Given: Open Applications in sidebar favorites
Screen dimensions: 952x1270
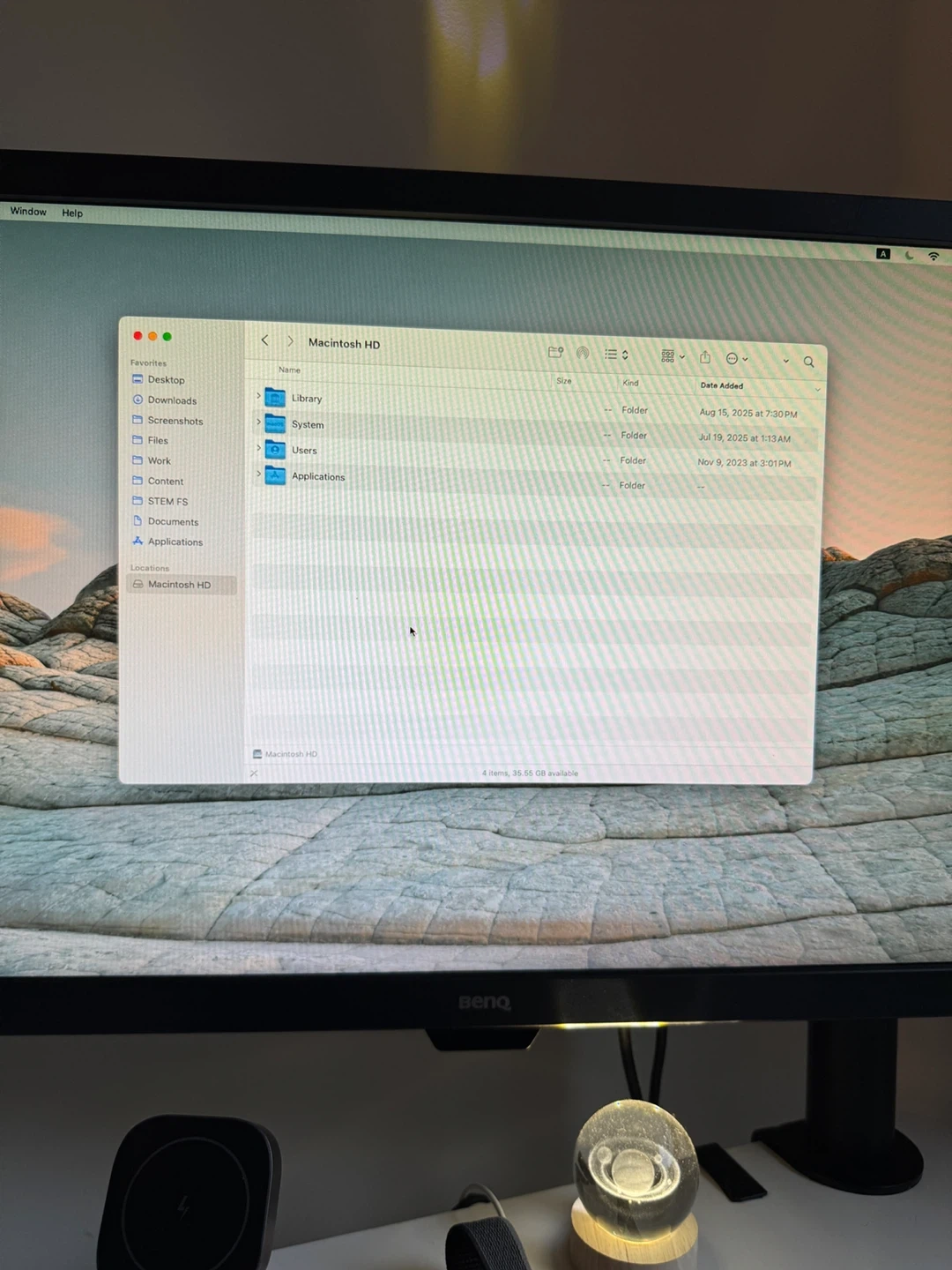Looking at the screenshot, I should [x=175, y=542].
